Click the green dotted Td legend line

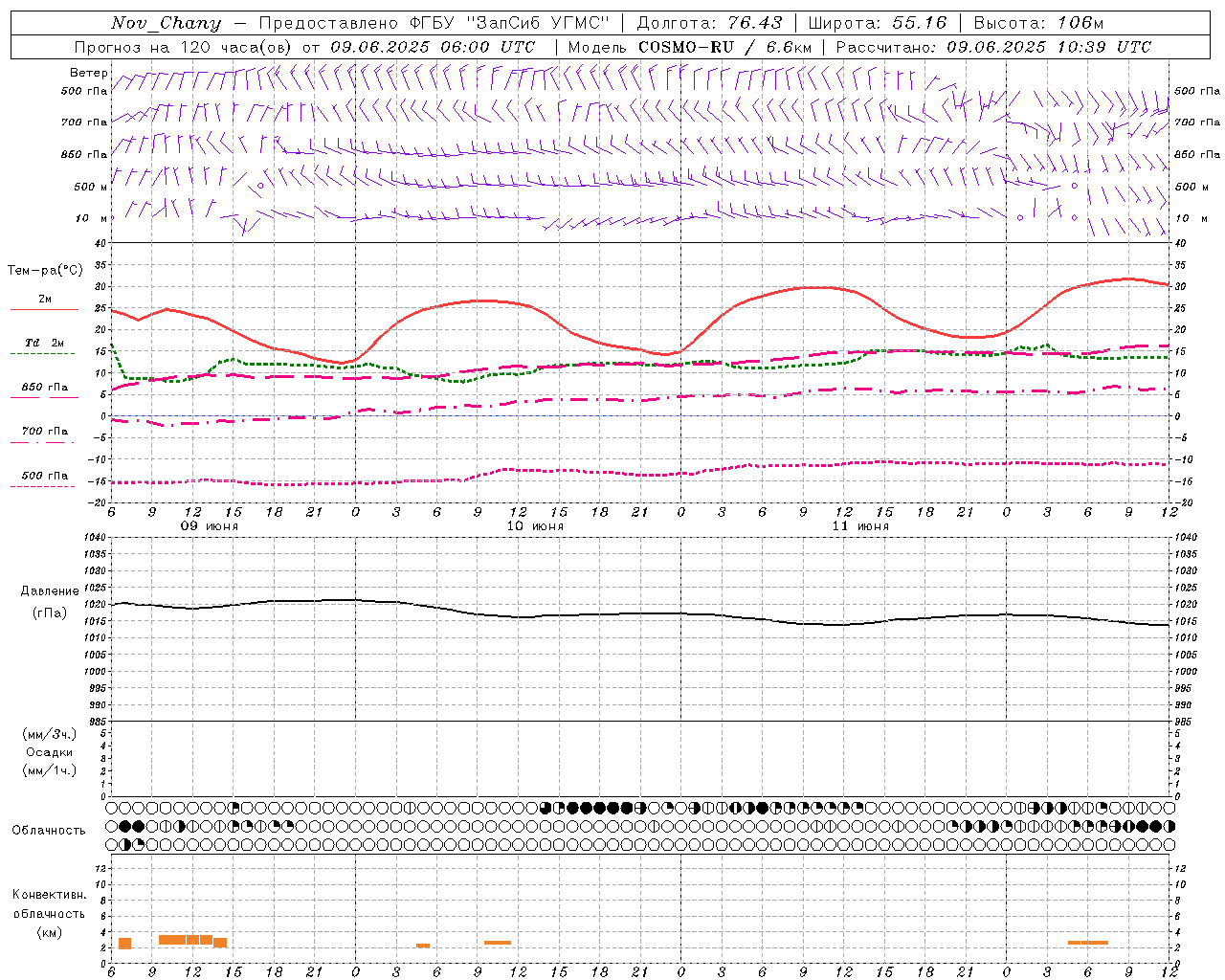click(x=42, y=354)
